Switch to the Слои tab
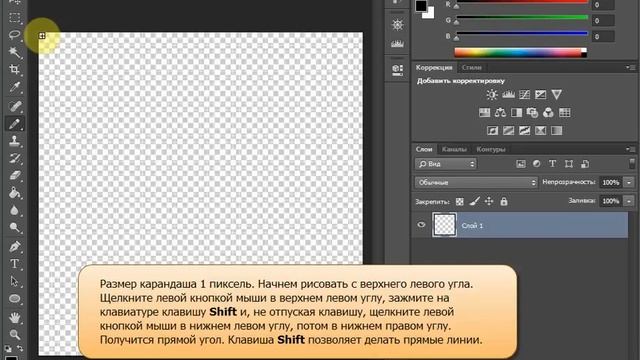Image resolution: width=640 pixels, height=360 pixels. (x=424, y=149)
